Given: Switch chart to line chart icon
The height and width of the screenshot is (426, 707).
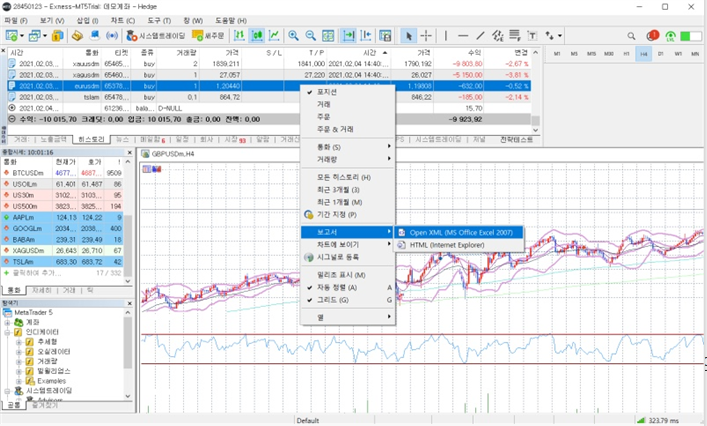Looking at the screenshot, I should tap(274, 36).
